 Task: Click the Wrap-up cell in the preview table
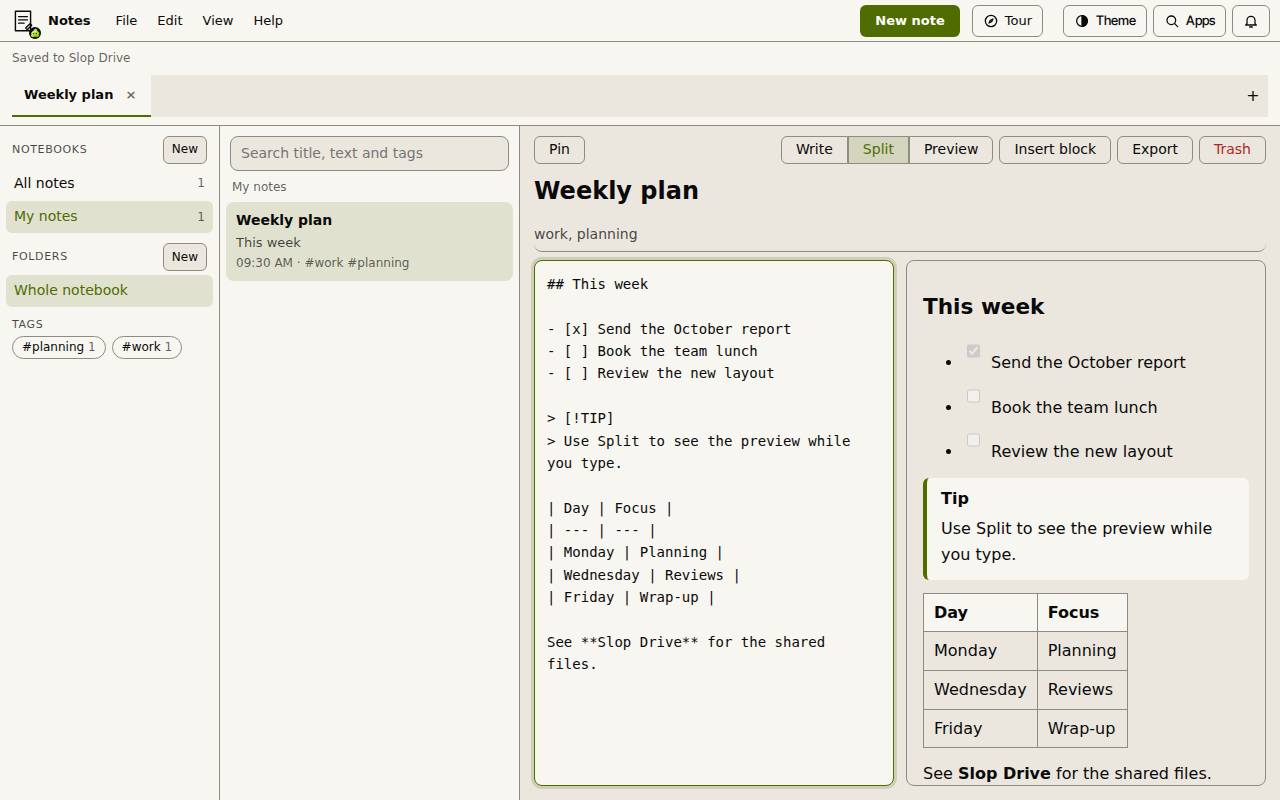click(x=1082, y=728)
